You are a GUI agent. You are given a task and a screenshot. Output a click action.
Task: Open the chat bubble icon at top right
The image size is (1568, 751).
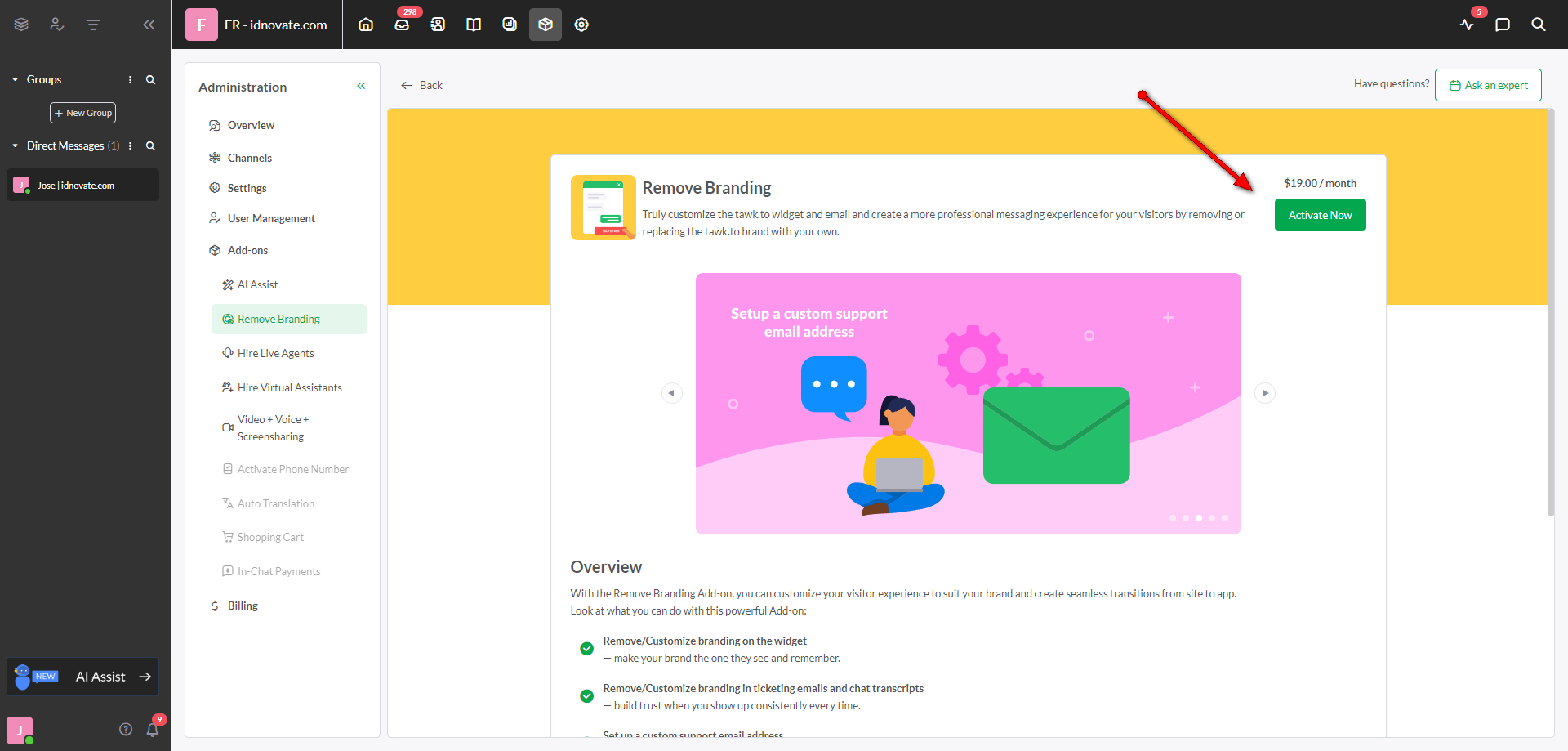(x=1503, y=25)
